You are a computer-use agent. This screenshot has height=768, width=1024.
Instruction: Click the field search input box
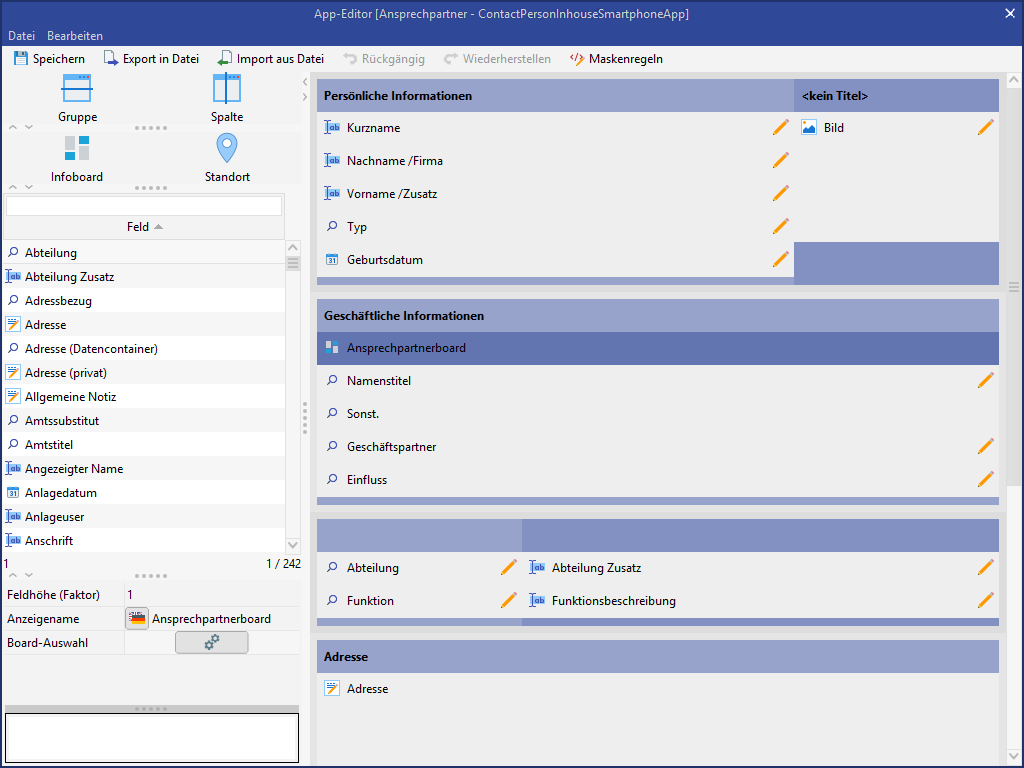(143, 206)
